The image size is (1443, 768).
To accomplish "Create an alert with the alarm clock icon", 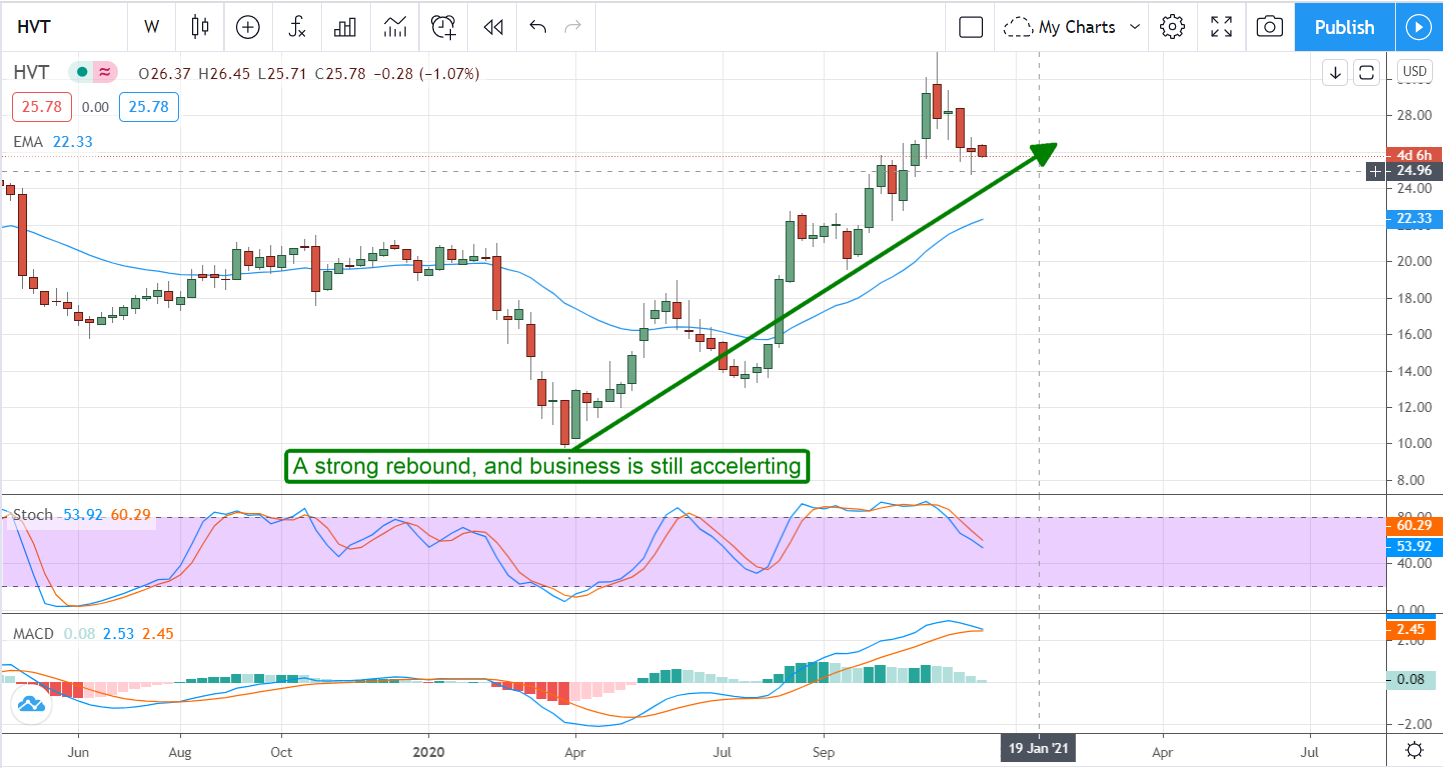I will pyautogui.click(x=443, y=27).
